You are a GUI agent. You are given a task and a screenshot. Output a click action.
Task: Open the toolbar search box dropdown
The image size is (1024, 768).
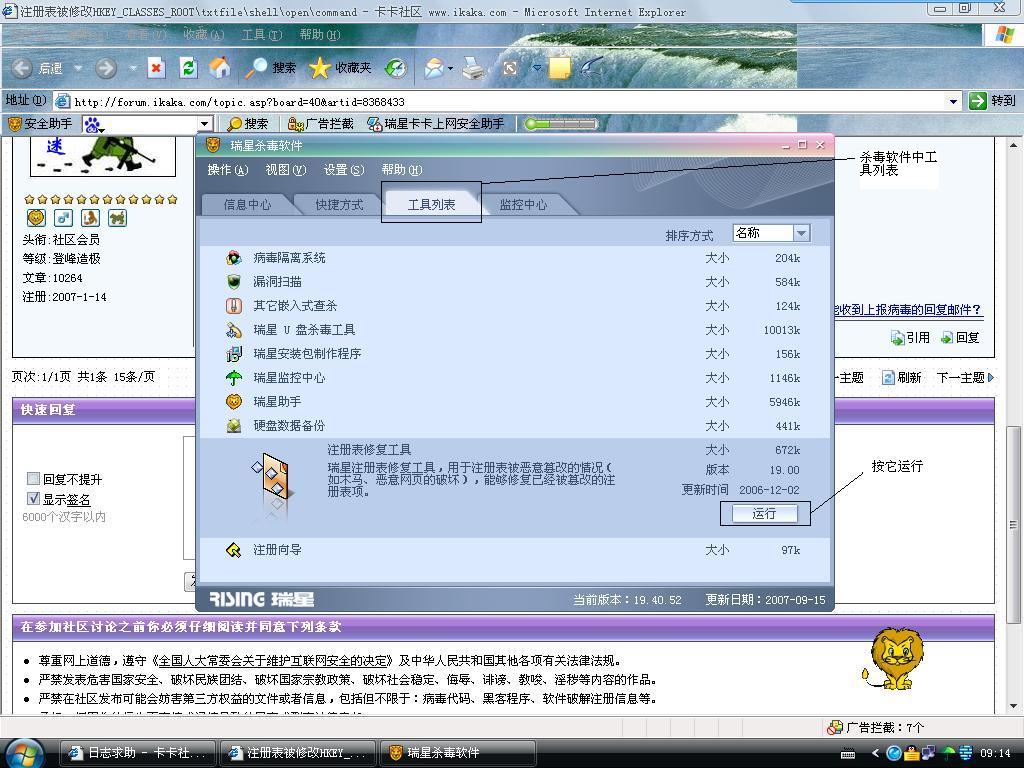tap(204, 123)
